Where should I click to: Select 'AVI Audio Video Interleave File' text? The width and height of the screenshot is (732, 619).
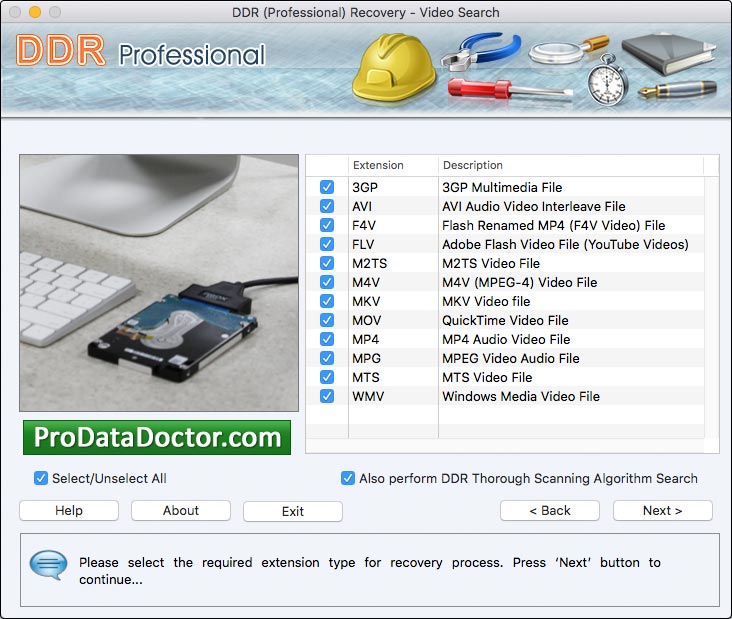point(534,206)
